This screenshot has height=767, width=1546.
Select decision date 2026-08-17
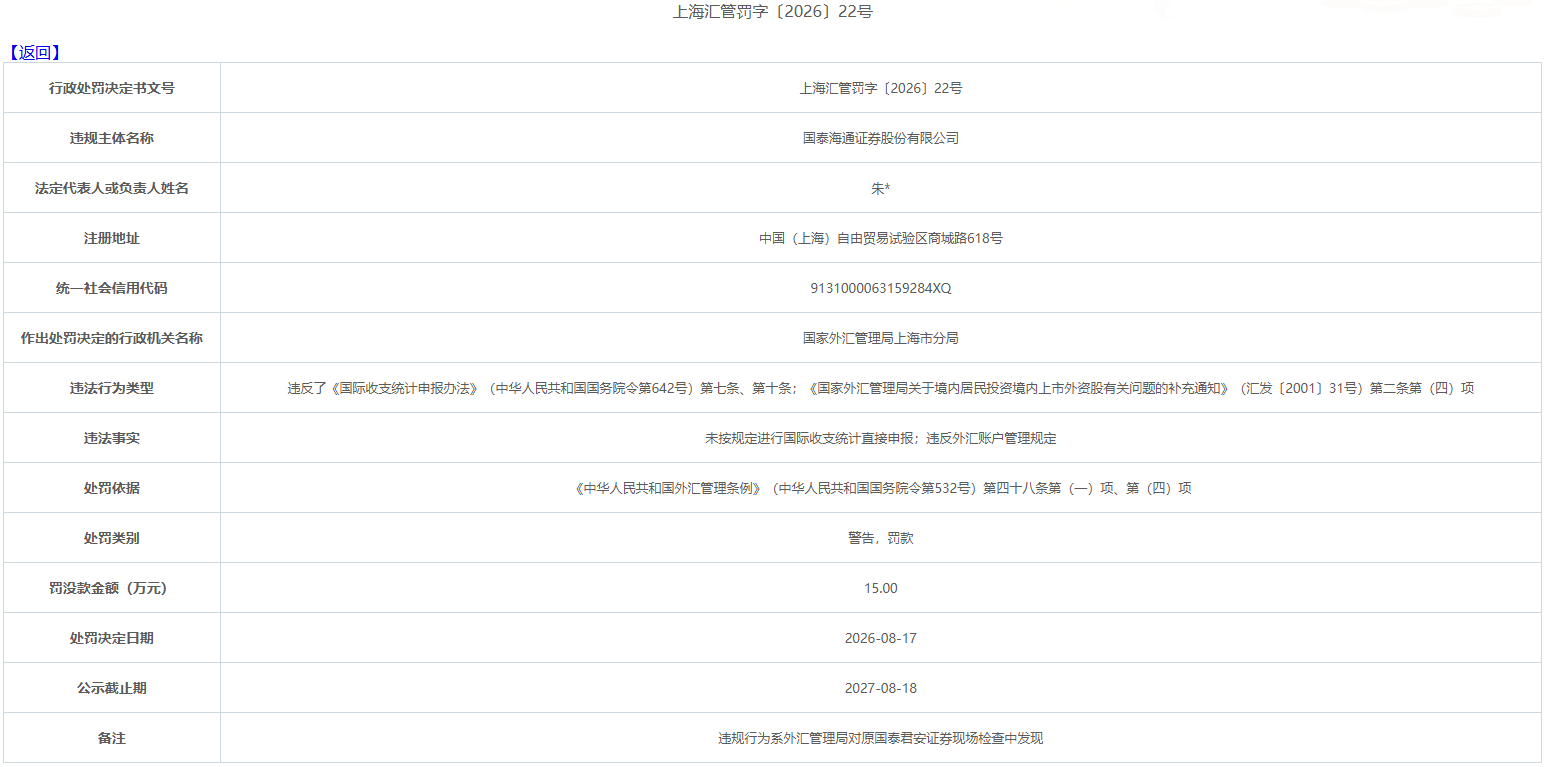click(x=881, y=638)
